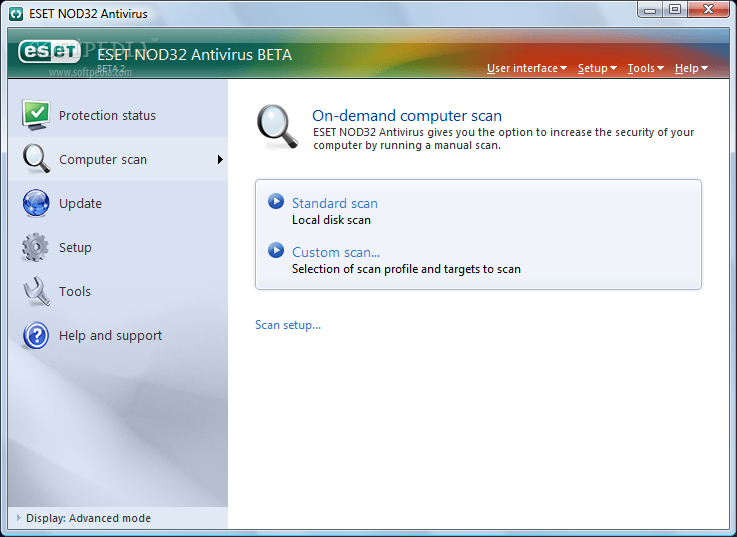The width and height of the screenshot is (737, 537).
Task: Open the Protection status section
Action: pos(107,116)
